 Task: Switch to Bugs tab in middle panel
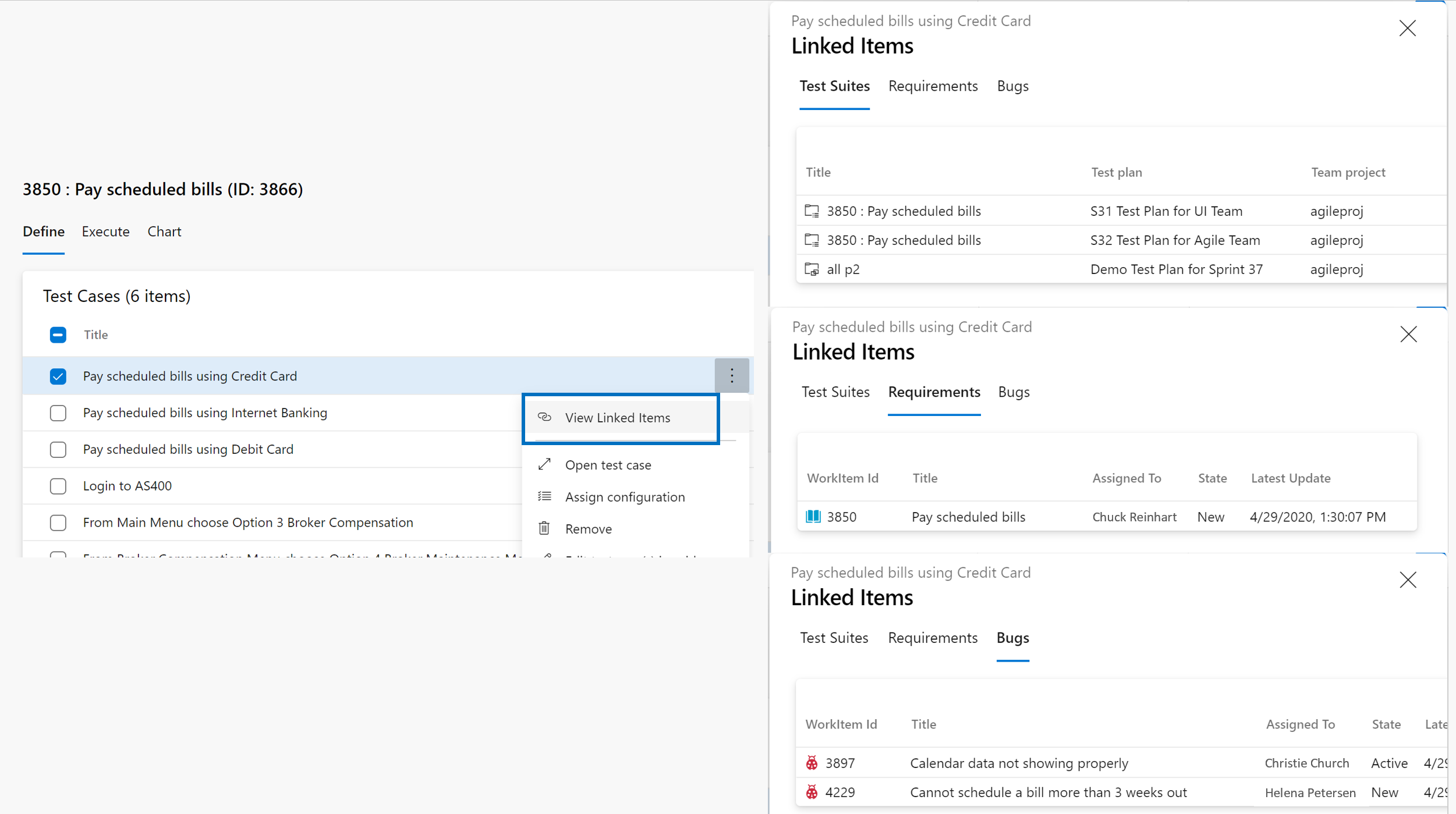click(x=1013, y=391)
